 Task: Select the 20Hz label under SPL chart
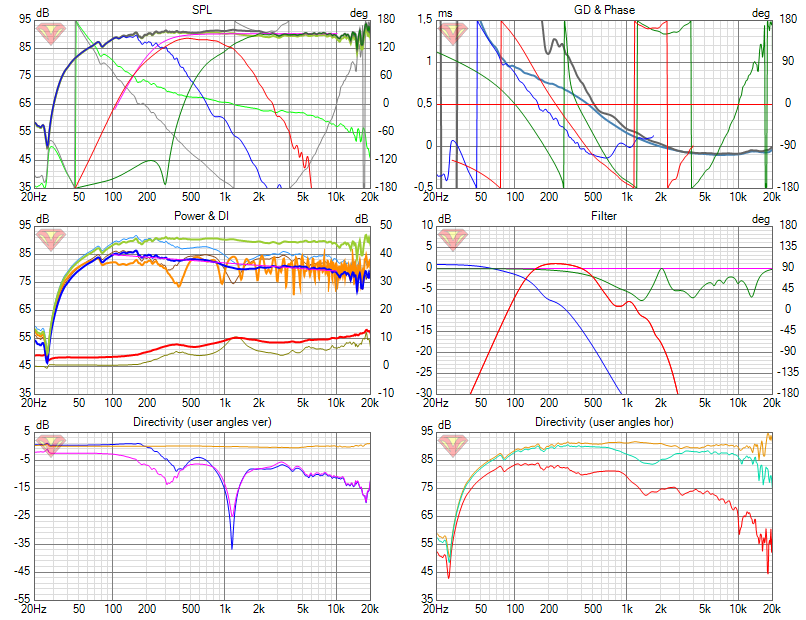(x=33, y=197)
